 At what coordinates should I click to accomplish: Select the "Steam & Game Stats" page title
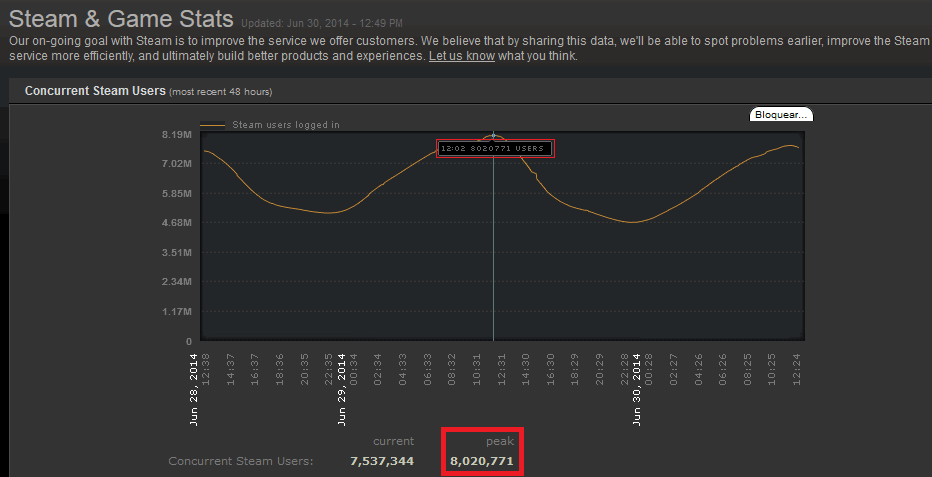coord(121,19)
